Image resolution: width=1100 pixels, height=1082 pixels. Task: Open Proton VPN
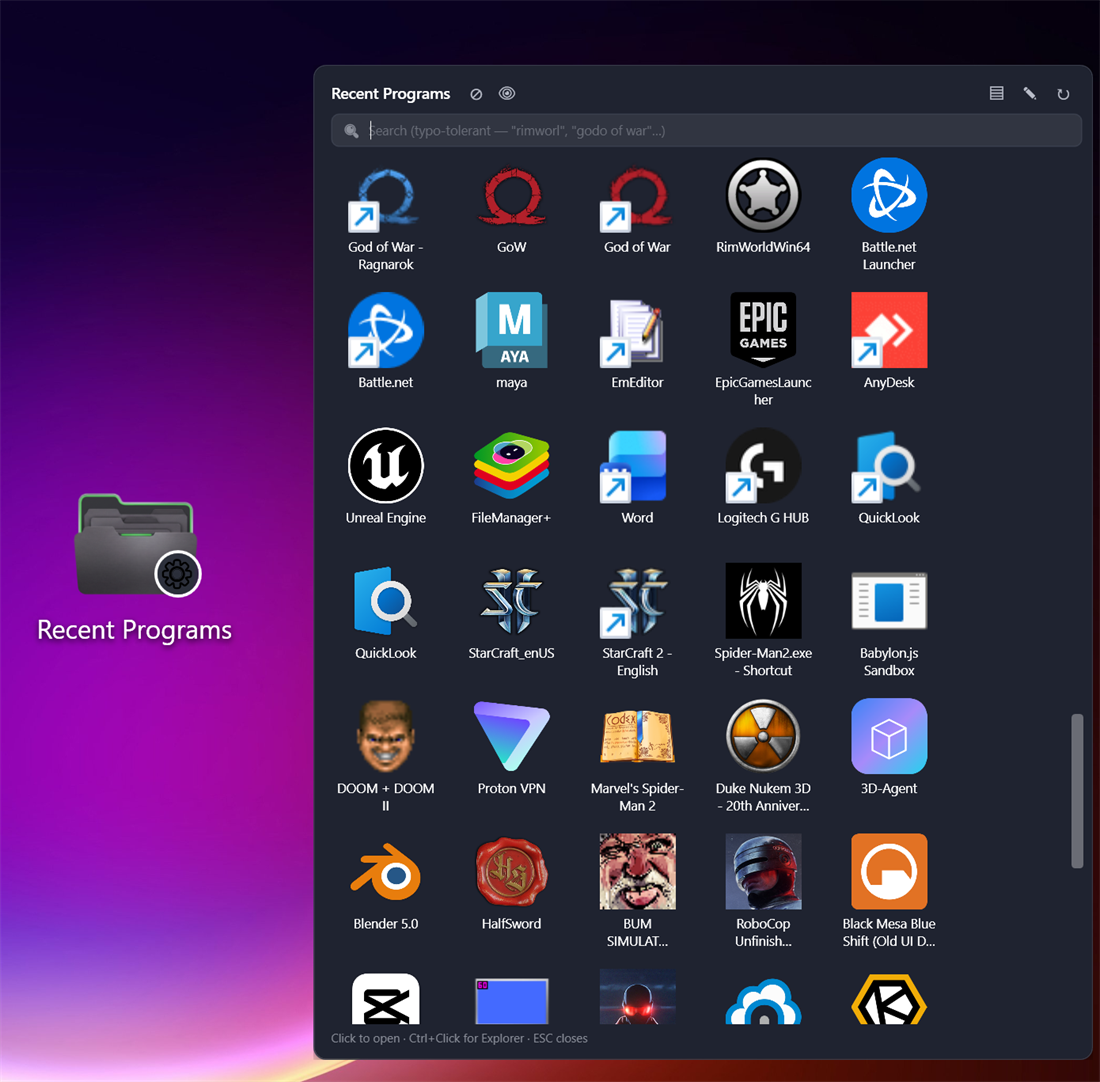(x=511, y=737)
